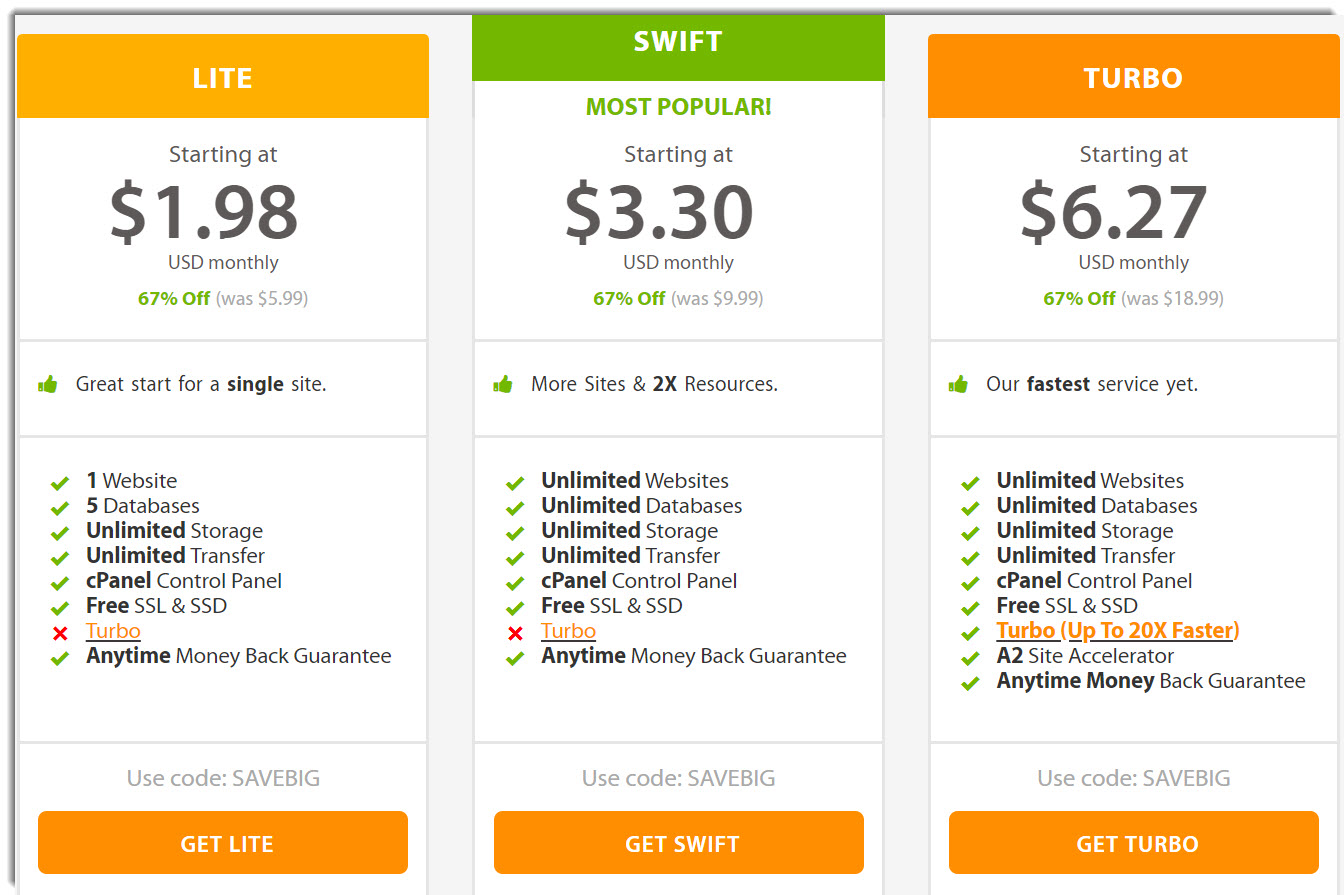Click the thumbs-up icon in the TURBO column
1344x895 pixels.
958,382
